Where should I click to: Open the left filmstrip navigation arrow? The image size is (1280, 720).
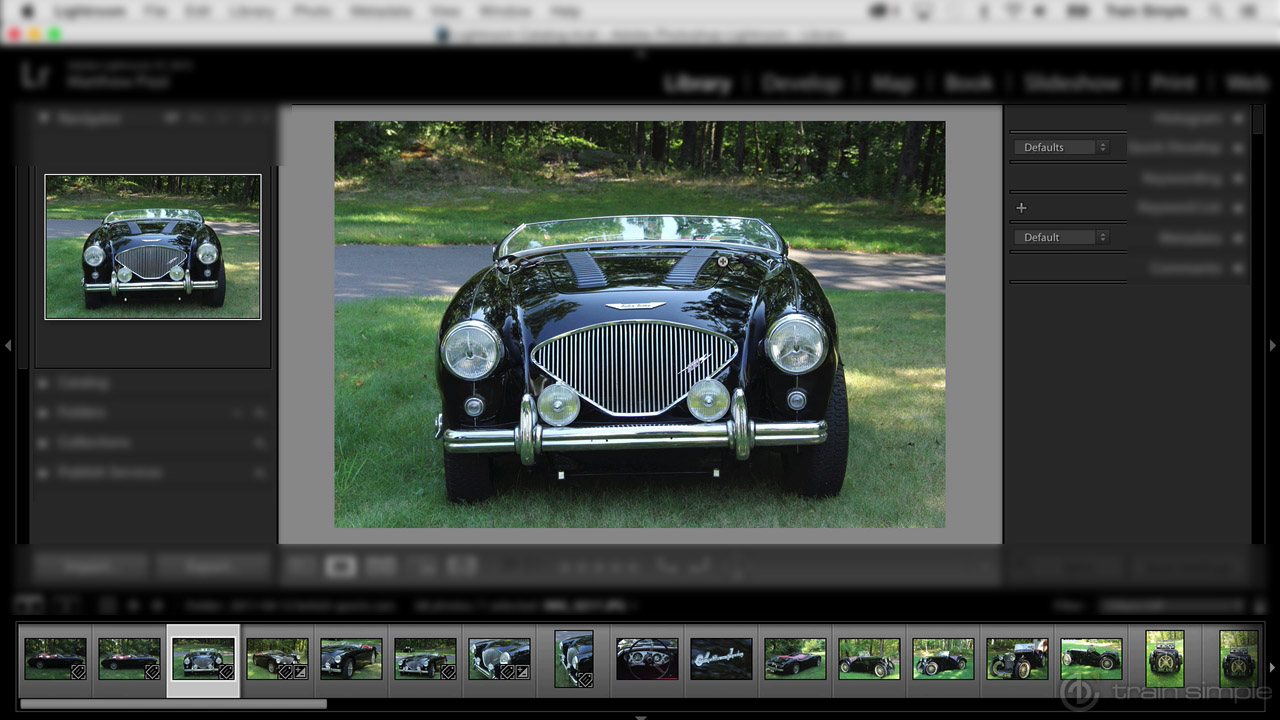click(7, 345)
